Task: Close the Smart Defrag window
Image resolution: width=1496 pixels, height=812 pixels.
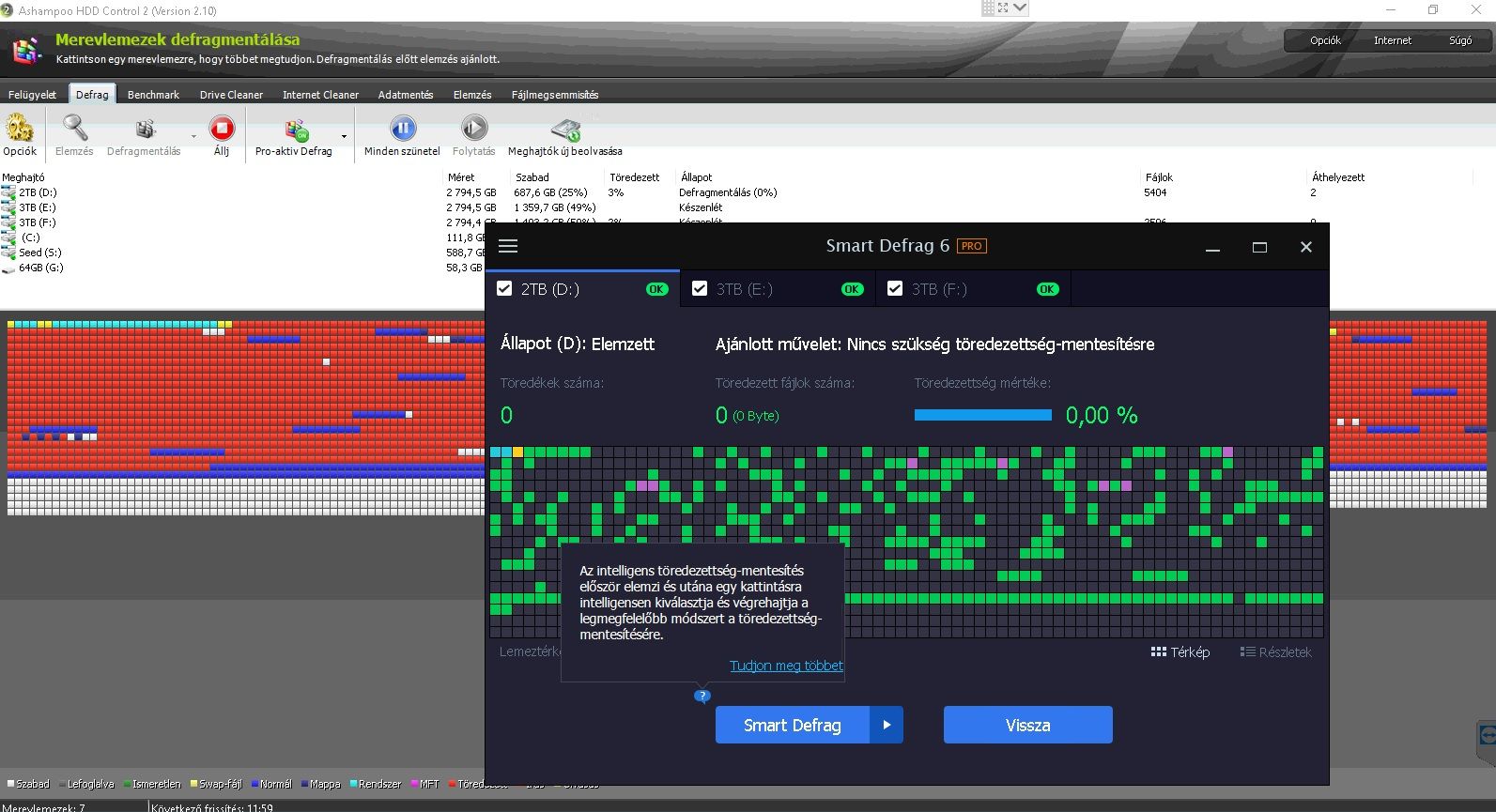Action: click(x=1305, y=247)
